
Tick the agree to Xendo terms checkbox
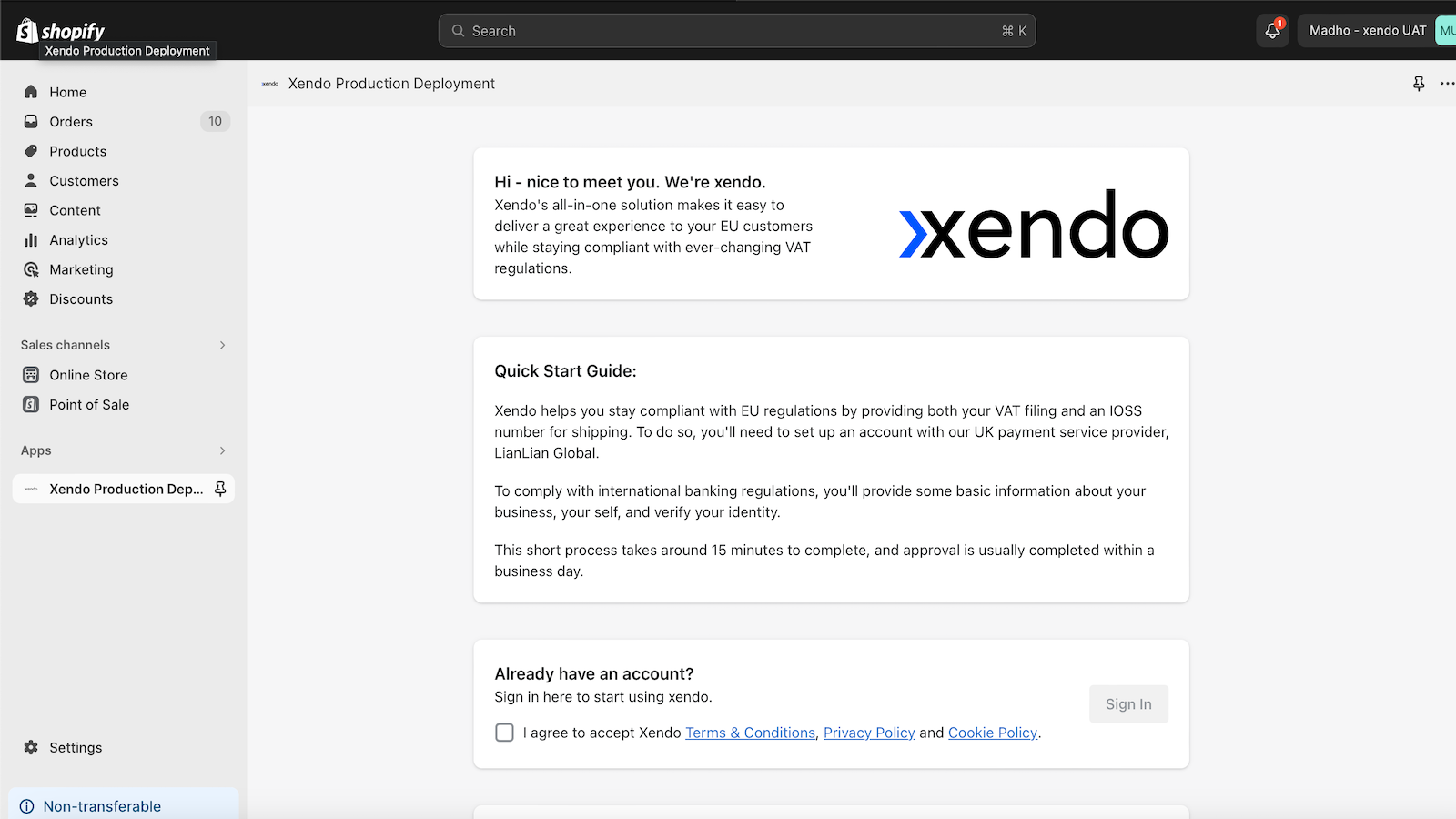(504, 733)
